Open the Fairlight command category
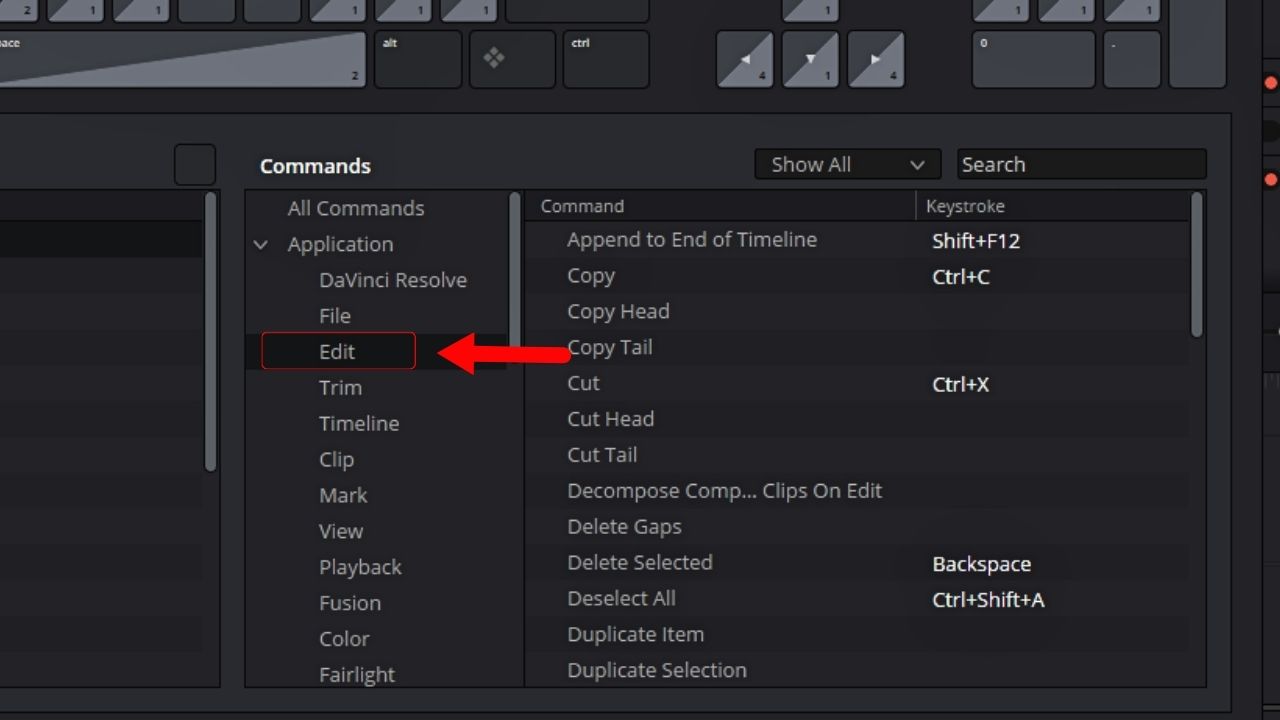1280x720 pixels. point(357,675)
